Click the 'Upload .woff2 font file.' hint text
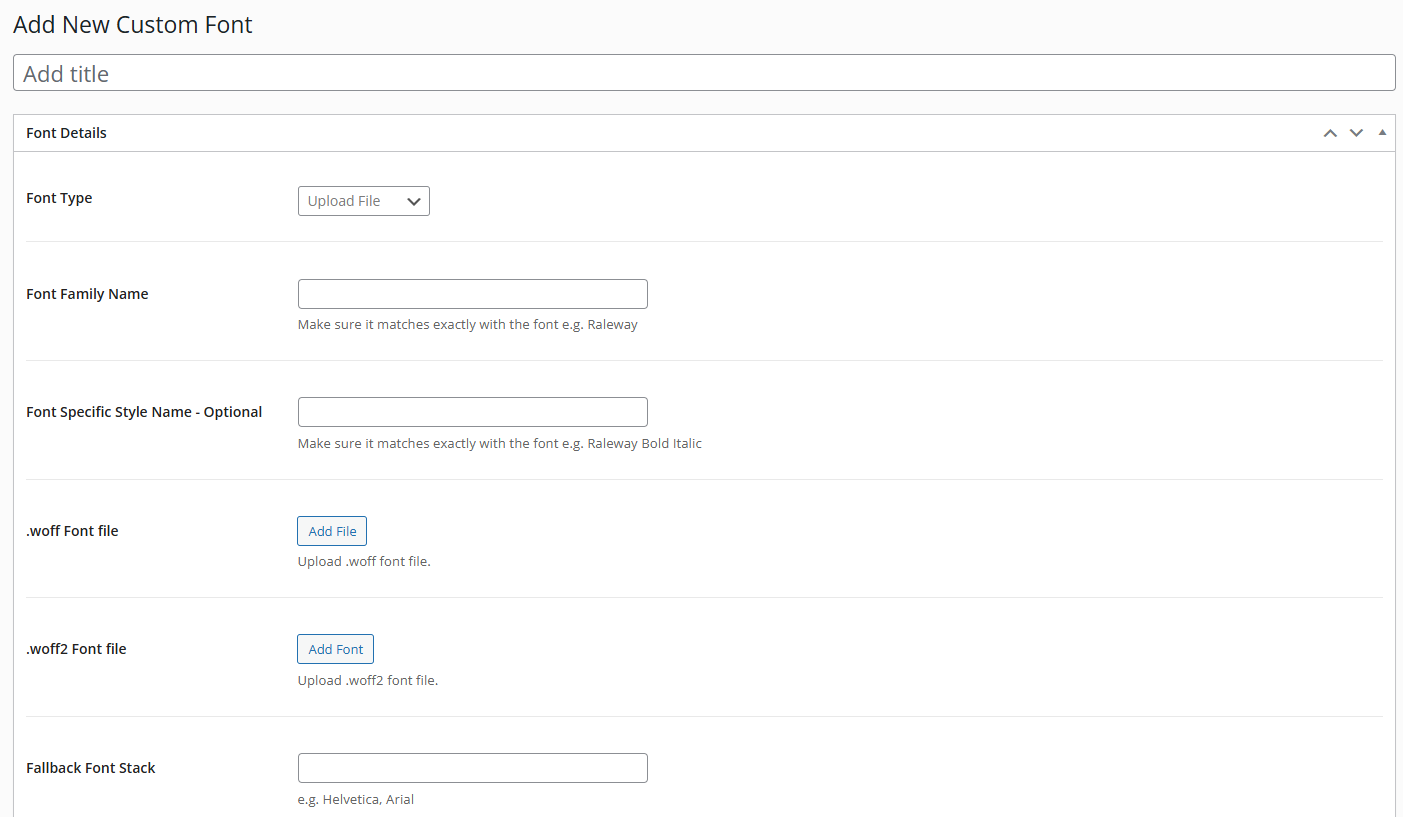Screen dimensions: 1403x817 pyautogui.click(x=368, y=680)
